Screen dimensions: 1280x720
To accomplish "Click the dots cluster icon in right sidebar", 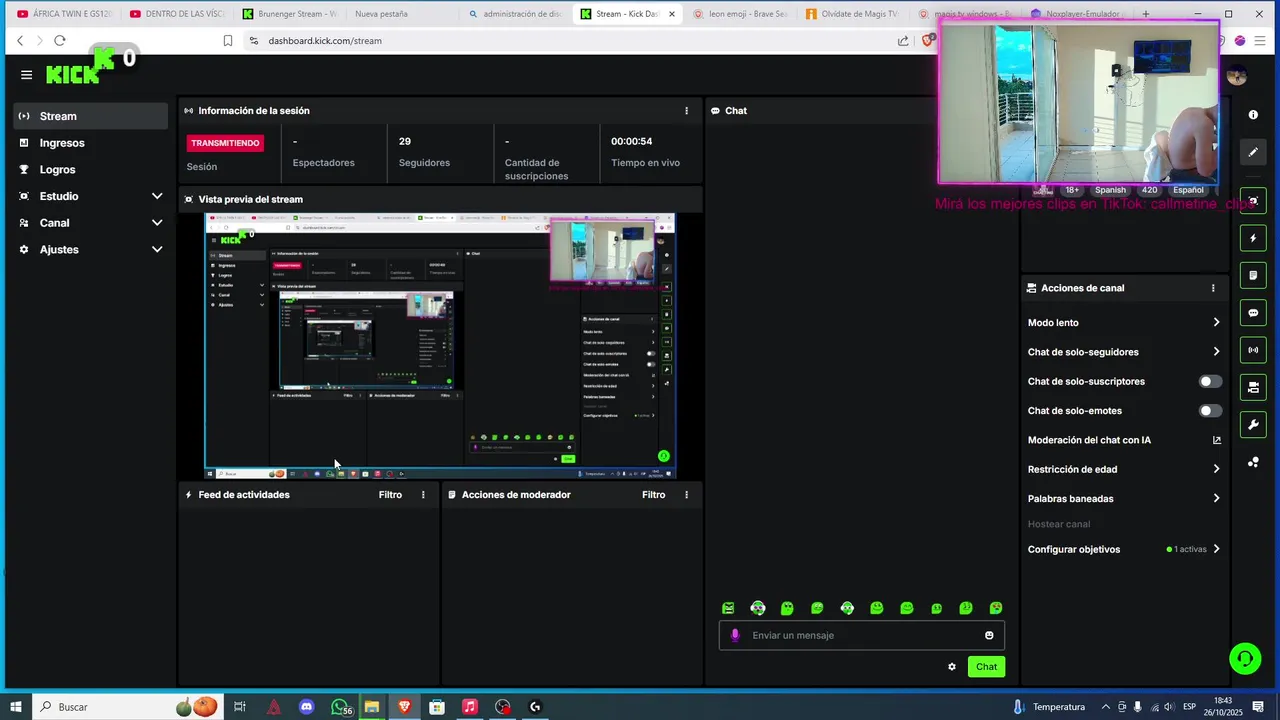I will tap(1253, 462).
